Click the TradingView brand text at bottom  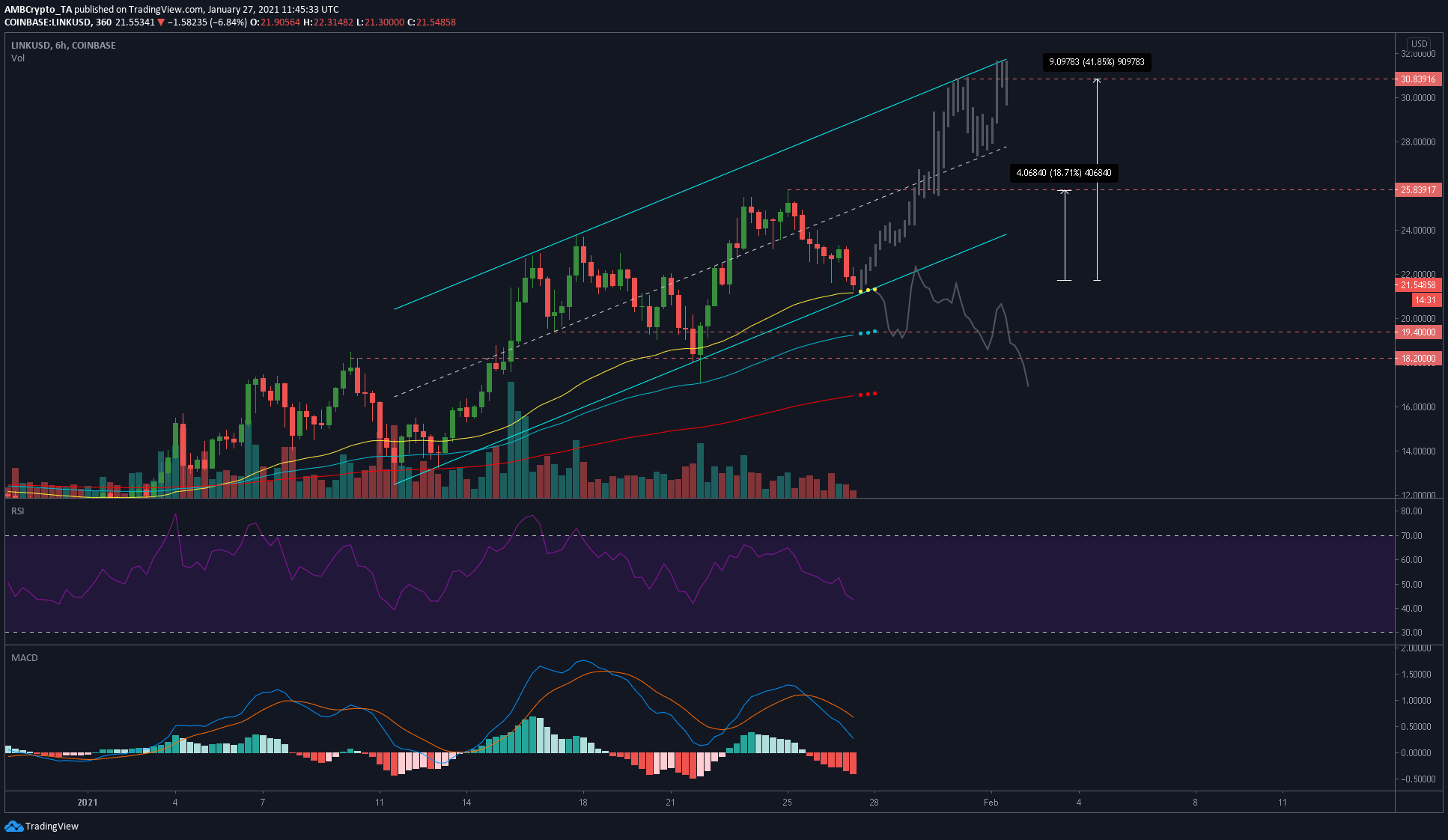pos(52,826)
